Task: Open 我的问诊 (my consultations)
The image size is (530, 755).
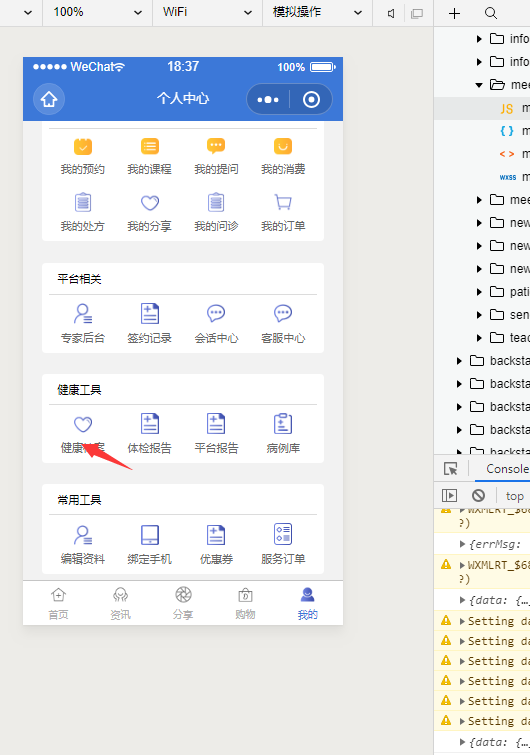Action: (216, 213)
